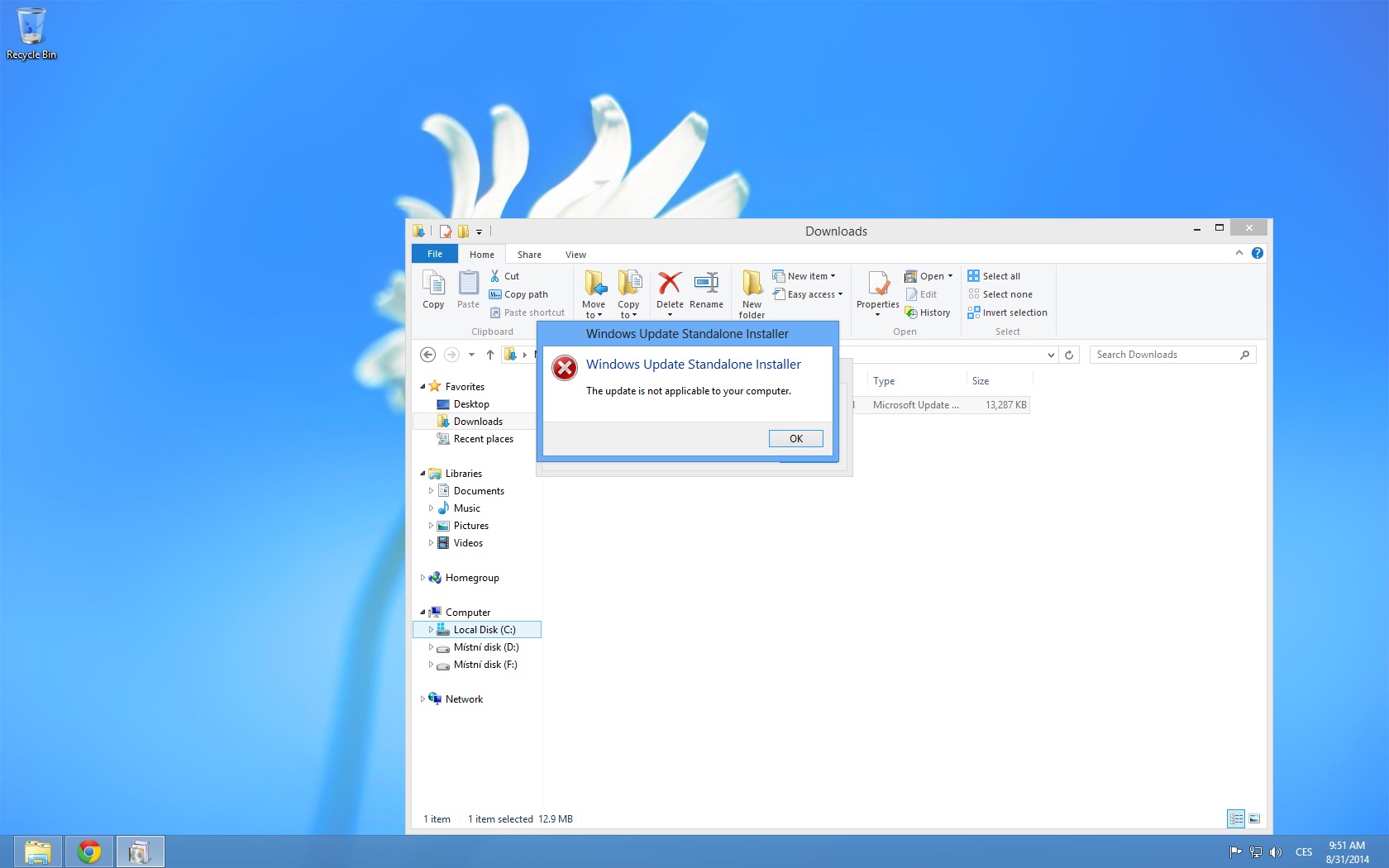Select Místní disk (D:) in the tree
The height and width of the screenshot is (868, 1389).
[x=486, y=647]
